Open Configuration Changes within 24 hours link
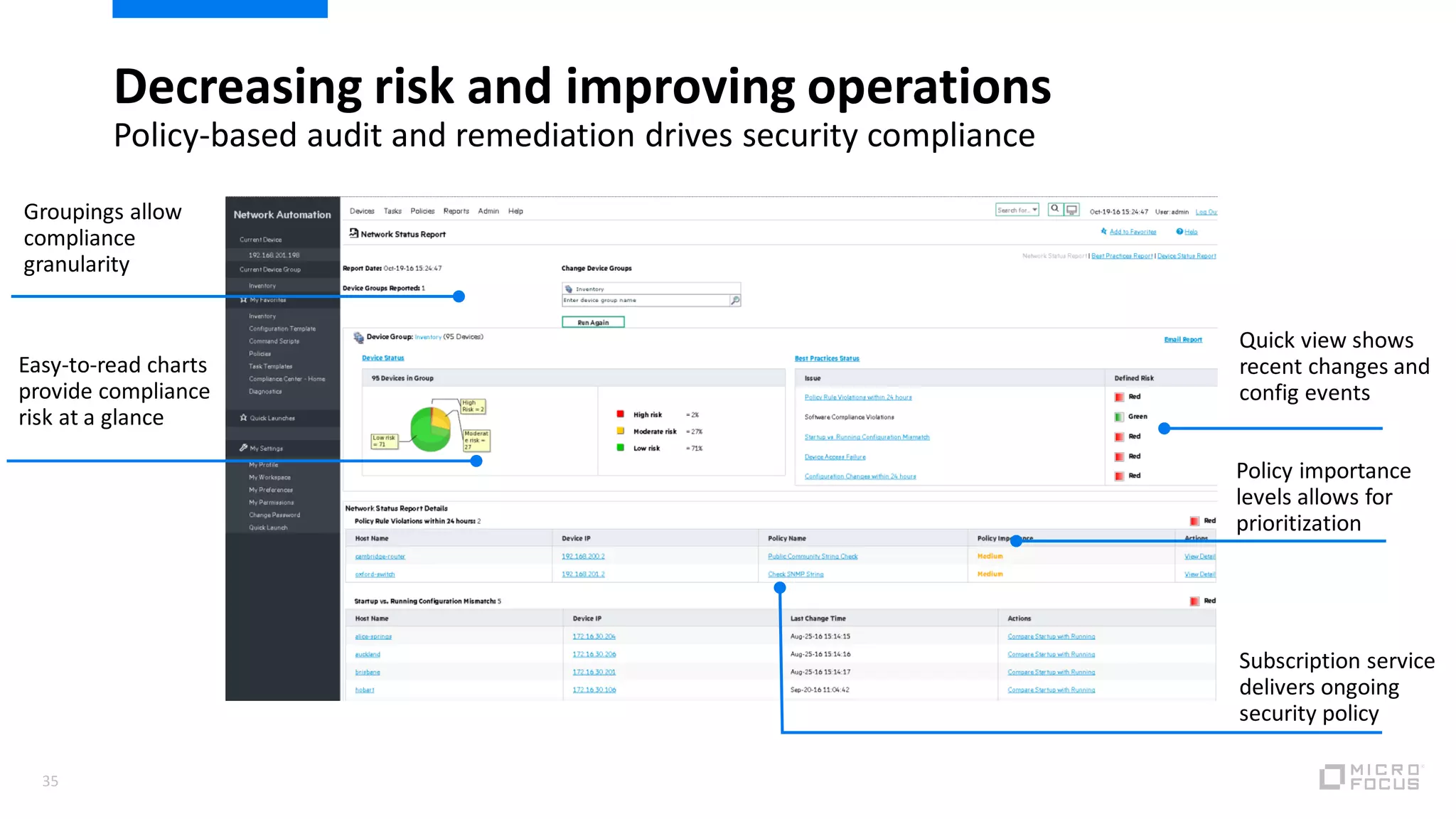This screenshot has height=819, width=1456. pyautogui.click(x=860, y=476)
